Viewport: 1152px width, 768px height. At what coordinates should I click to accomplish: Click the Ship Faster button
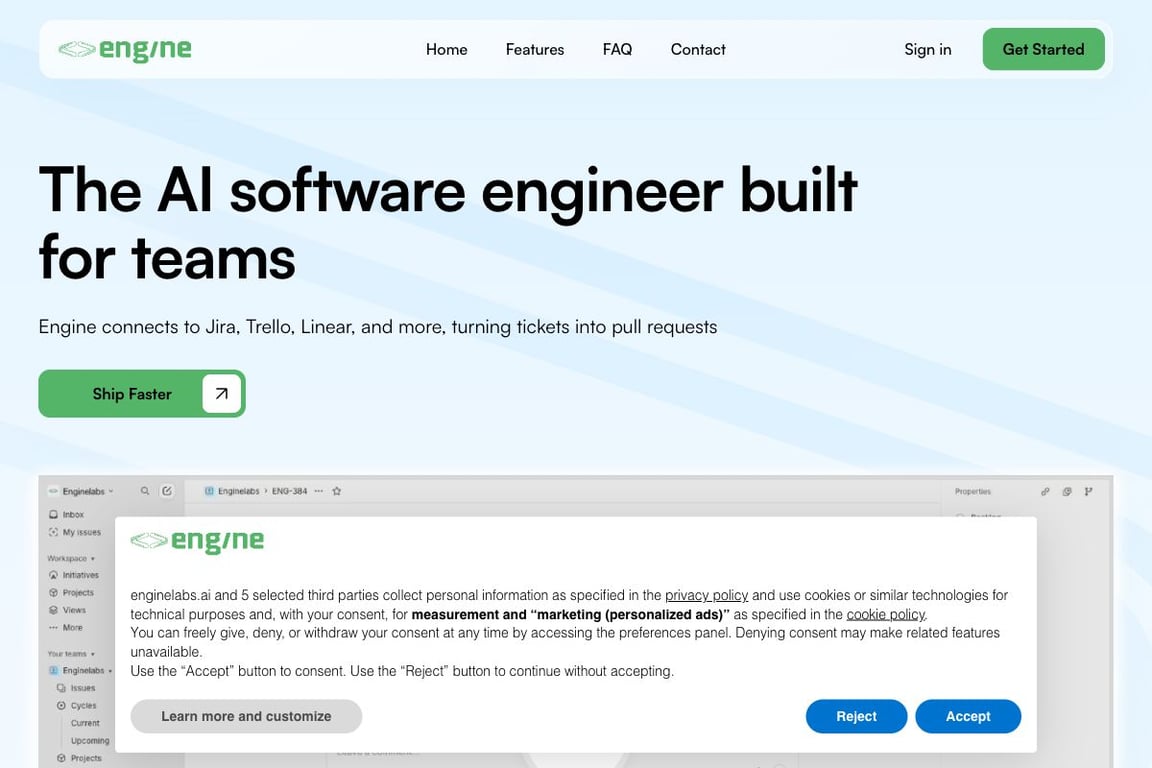pyautogui.click(x=142, y=394)
